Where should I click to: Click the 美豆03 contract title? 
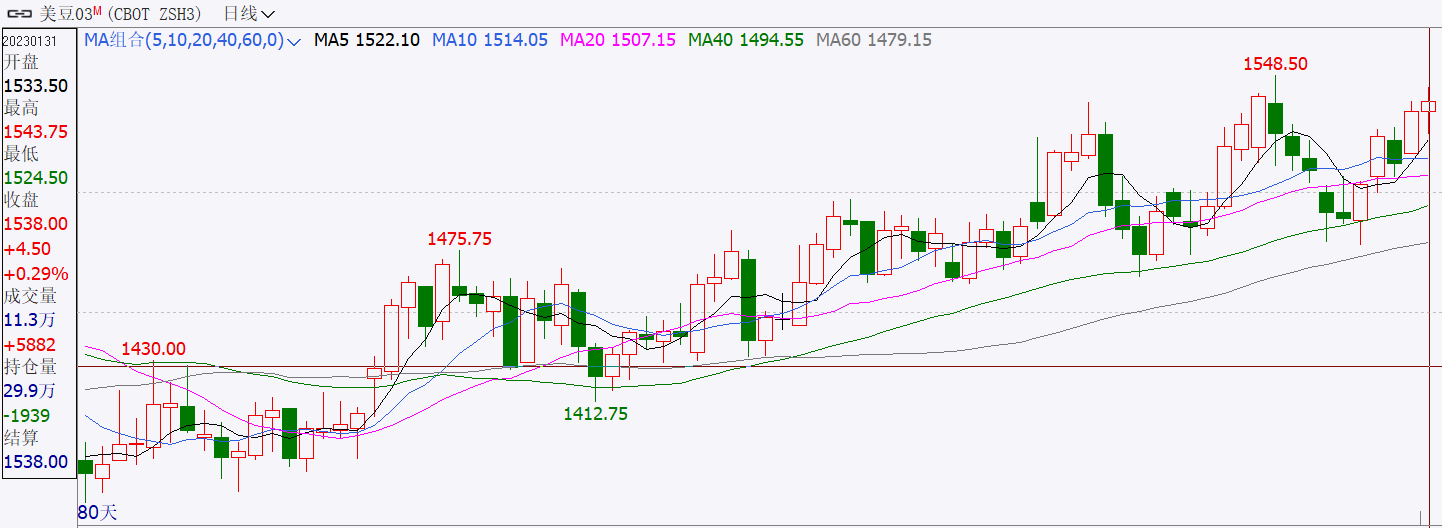click(x=70, y=14)
